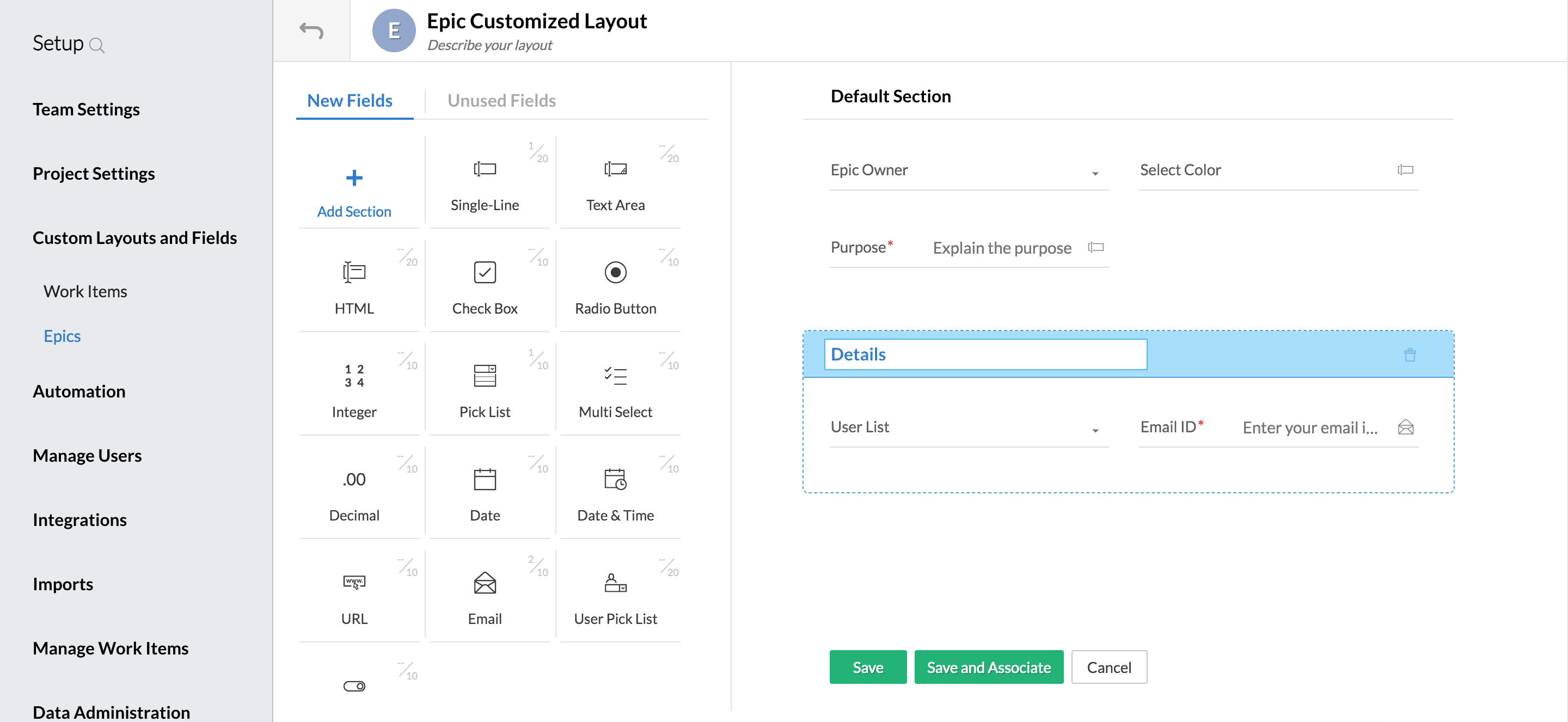Delete the Details section via trash icon
The height and width of the screenshot is (722, 1568).
coord(1410,355)
